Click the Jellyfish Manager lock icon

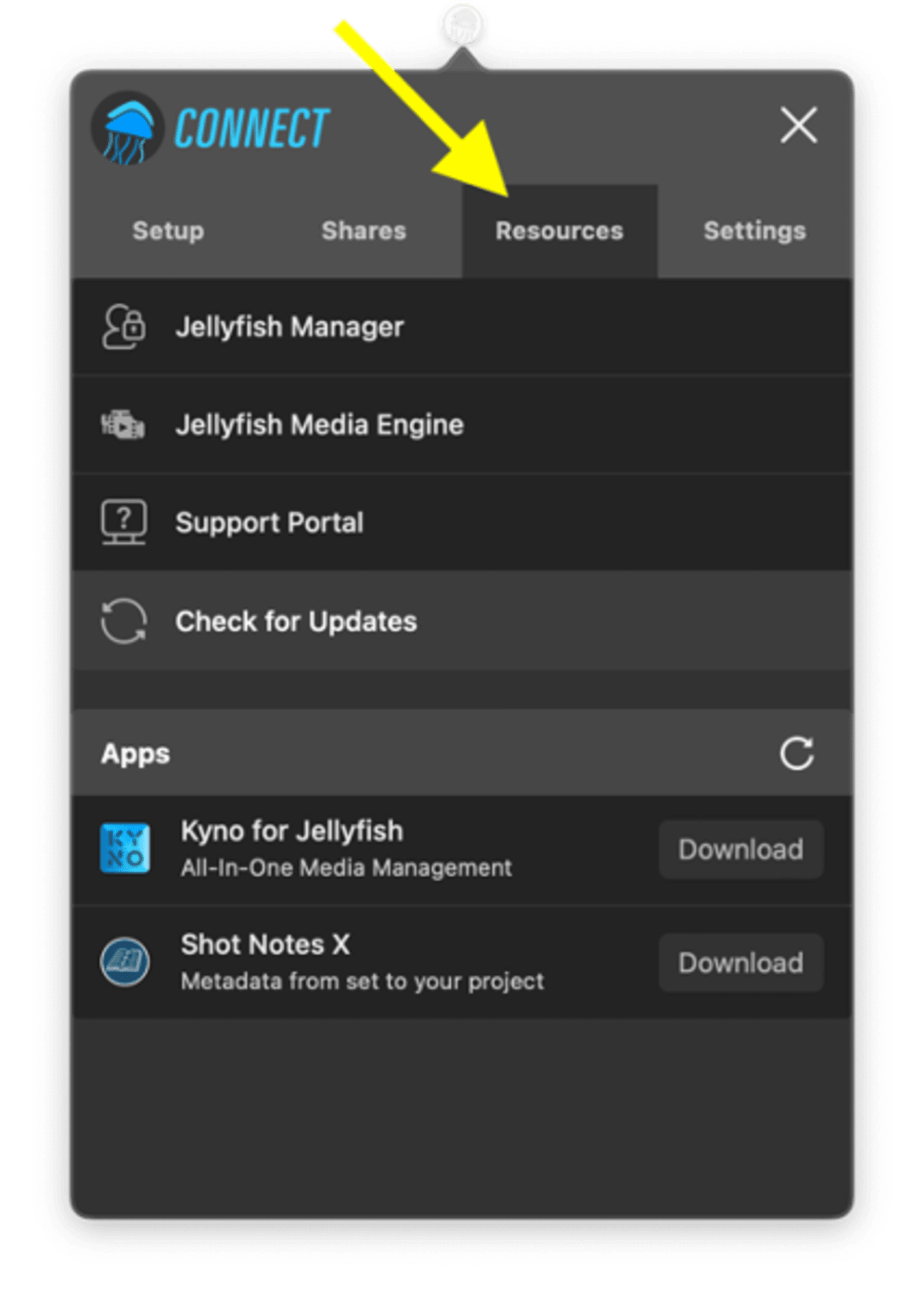point(124,327)
